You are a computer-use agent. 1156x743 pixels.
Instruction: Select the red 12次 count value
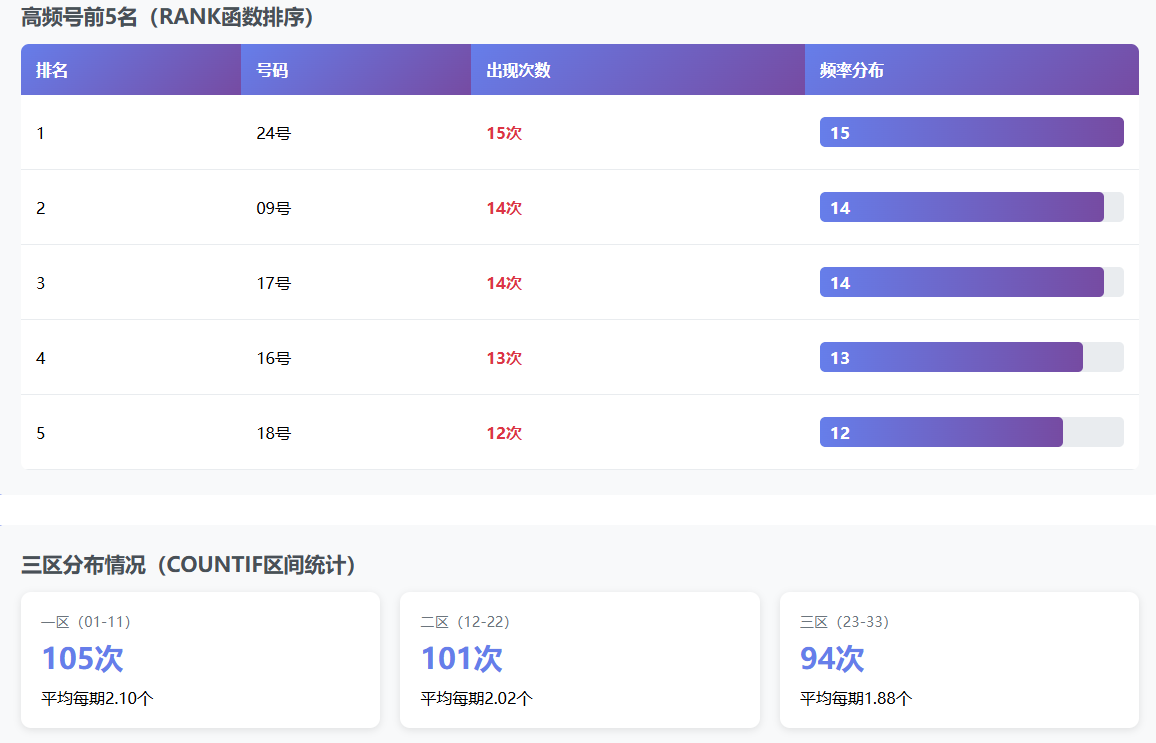[x=504, y=433]
